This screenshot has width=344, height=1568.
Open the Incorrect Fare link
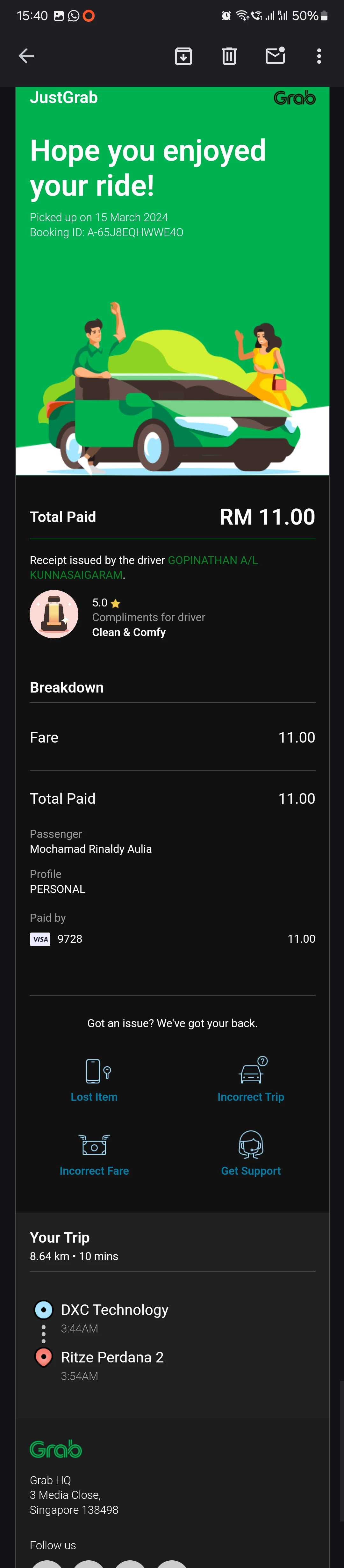point(94,1171)
